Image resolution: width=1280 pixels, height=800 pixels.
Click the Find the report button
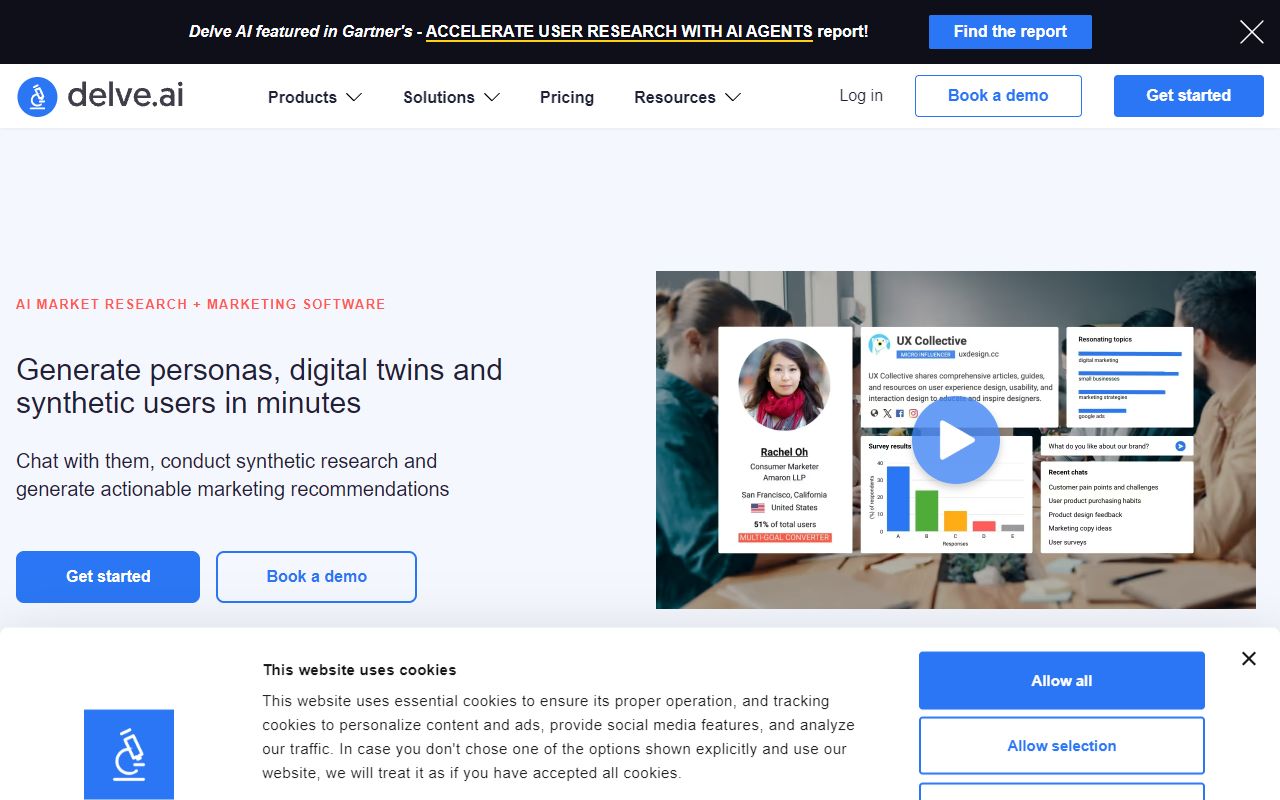point(1010,32)
